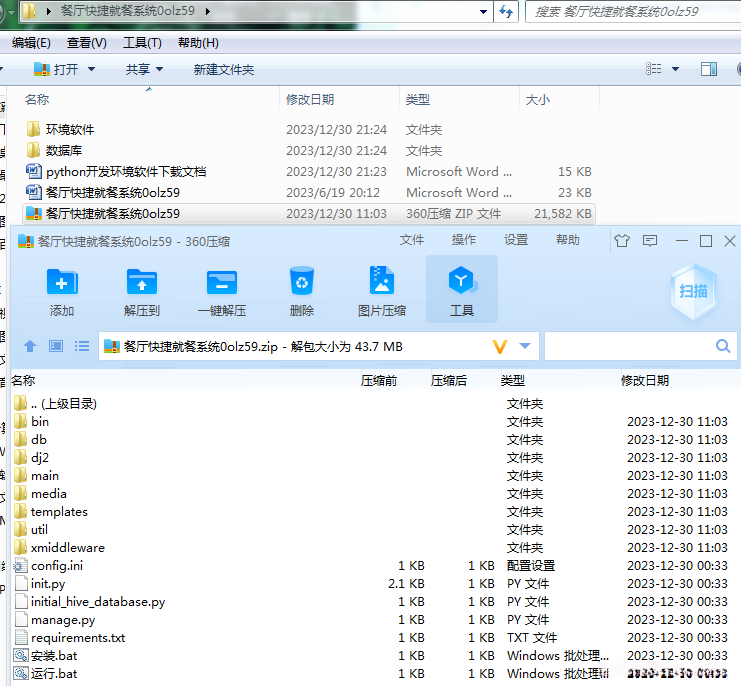
Task: Select the 数据库 folder icon
Action: 34,150
